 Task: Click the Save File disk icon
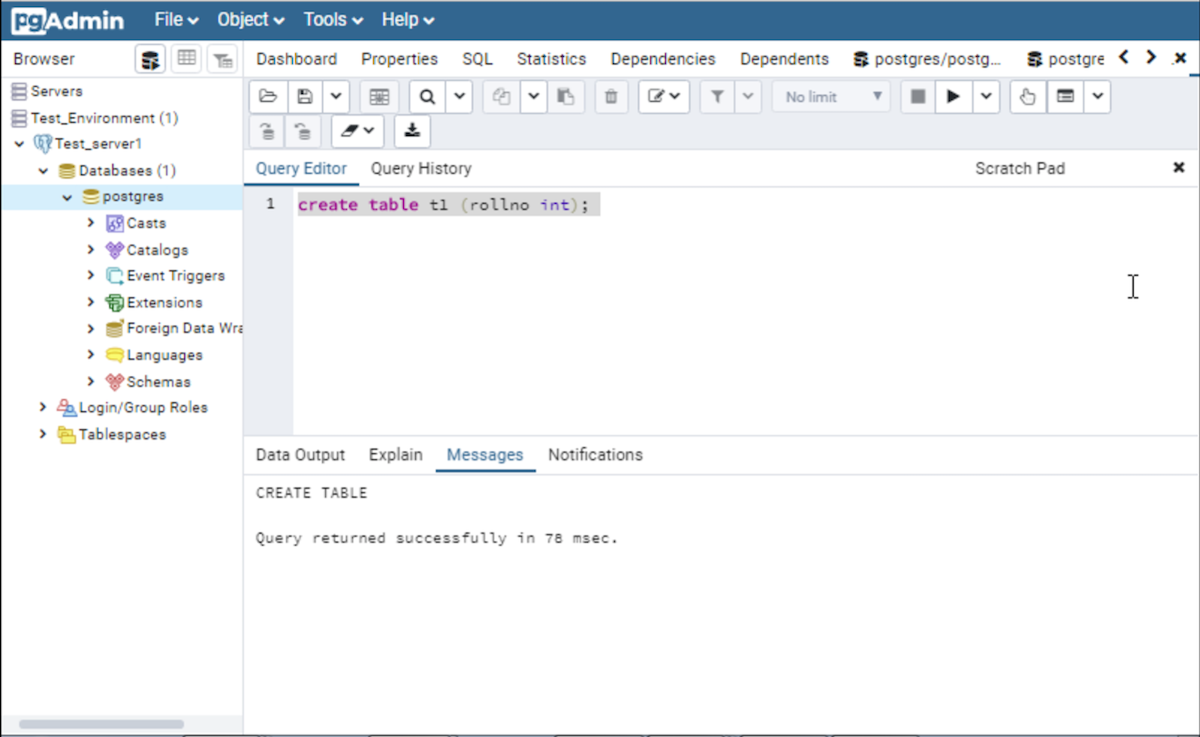pyautogui.click(x=306, y=97)
